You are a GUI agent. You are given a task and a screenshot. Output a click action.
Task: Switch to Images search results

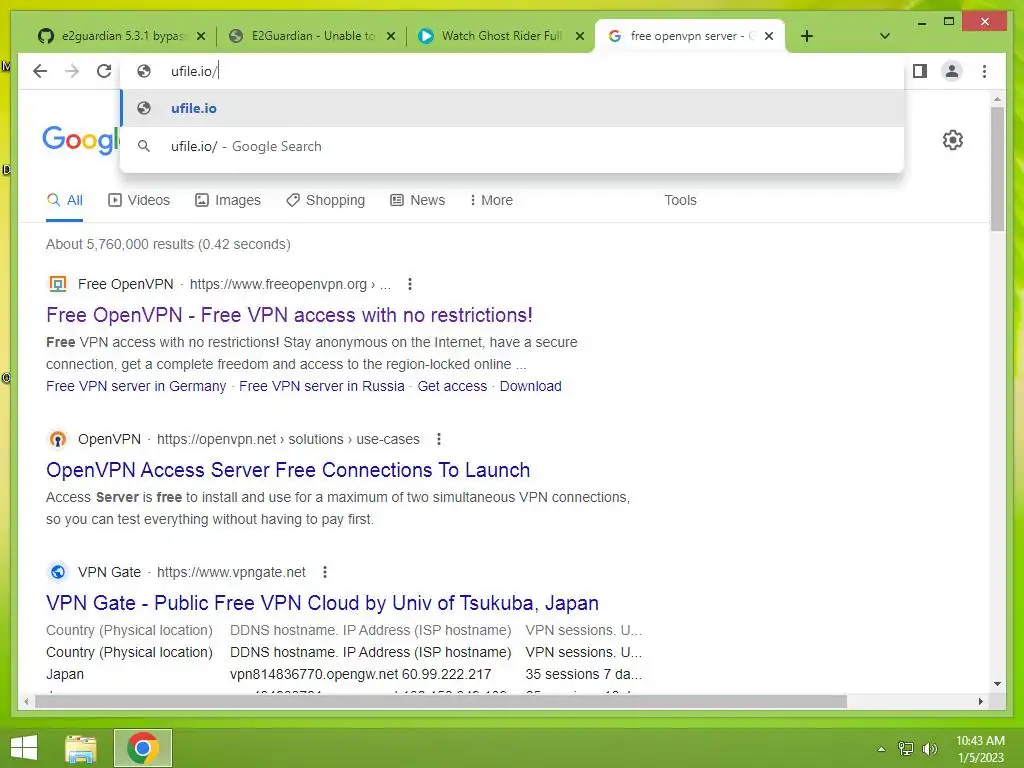tap(228, 200)
